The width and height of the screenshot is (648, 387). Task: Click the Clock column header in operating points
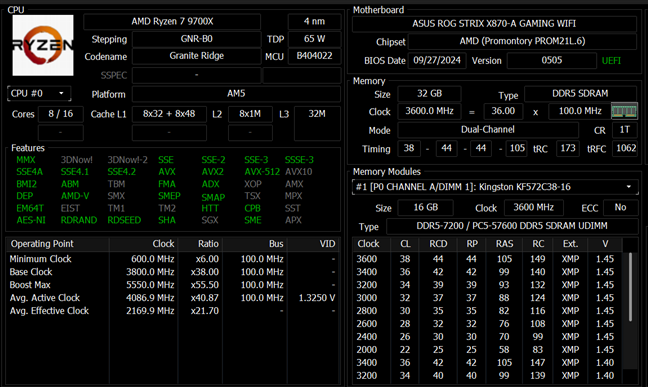click(x=163, y=244)
